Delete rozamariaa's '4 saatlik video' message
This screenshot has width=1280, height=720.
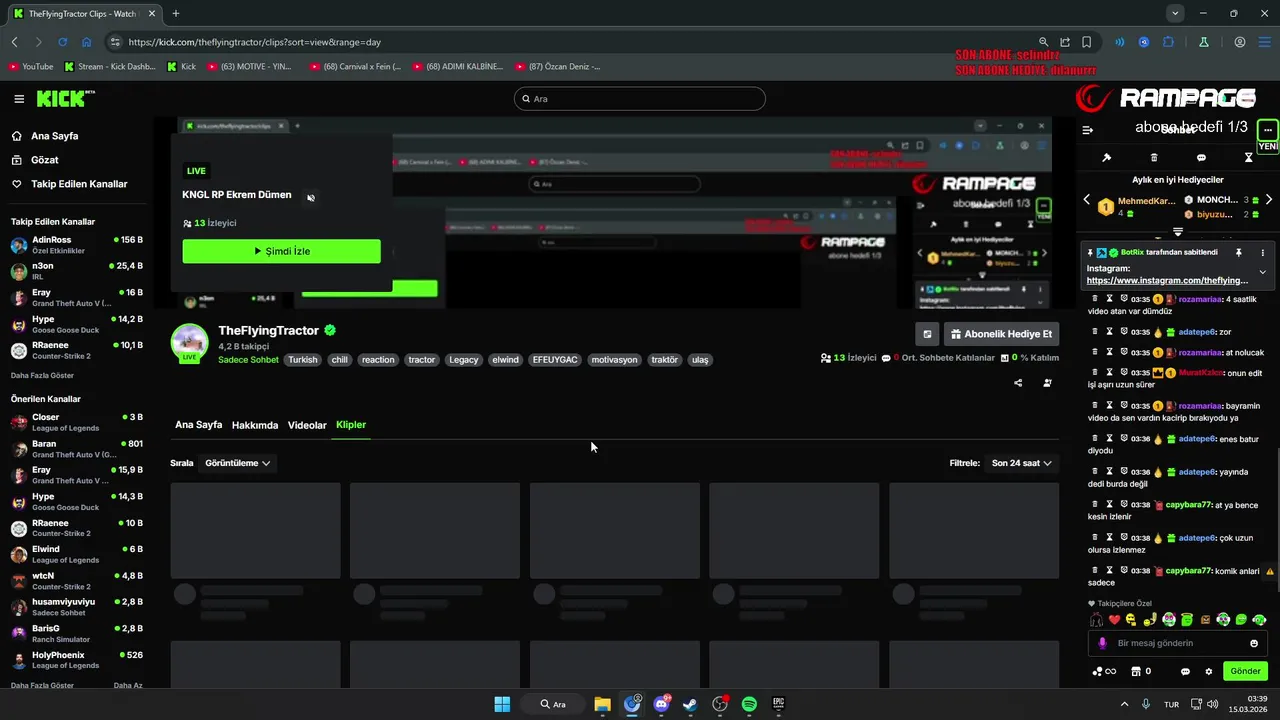(1095, 299)
